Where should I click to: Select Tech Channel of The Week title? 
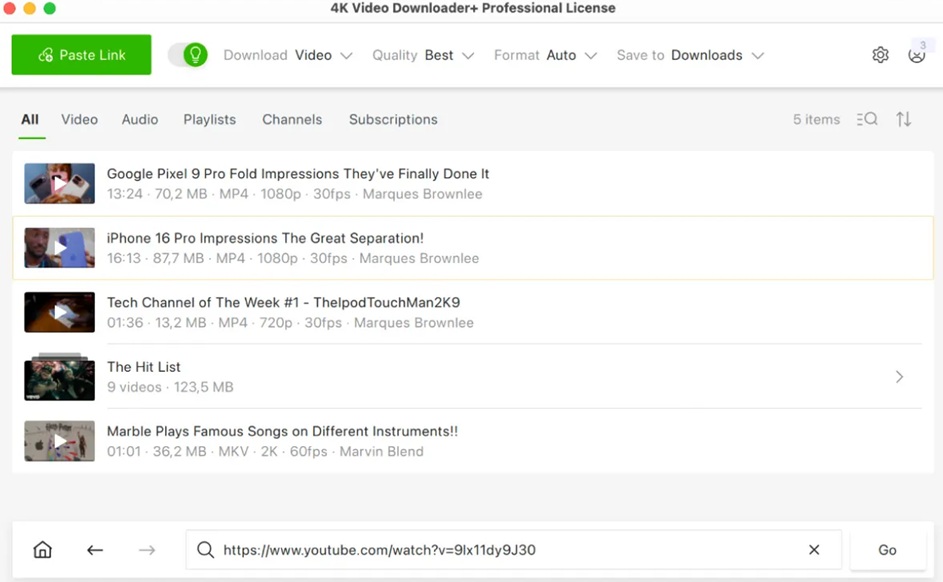(283, 302)
